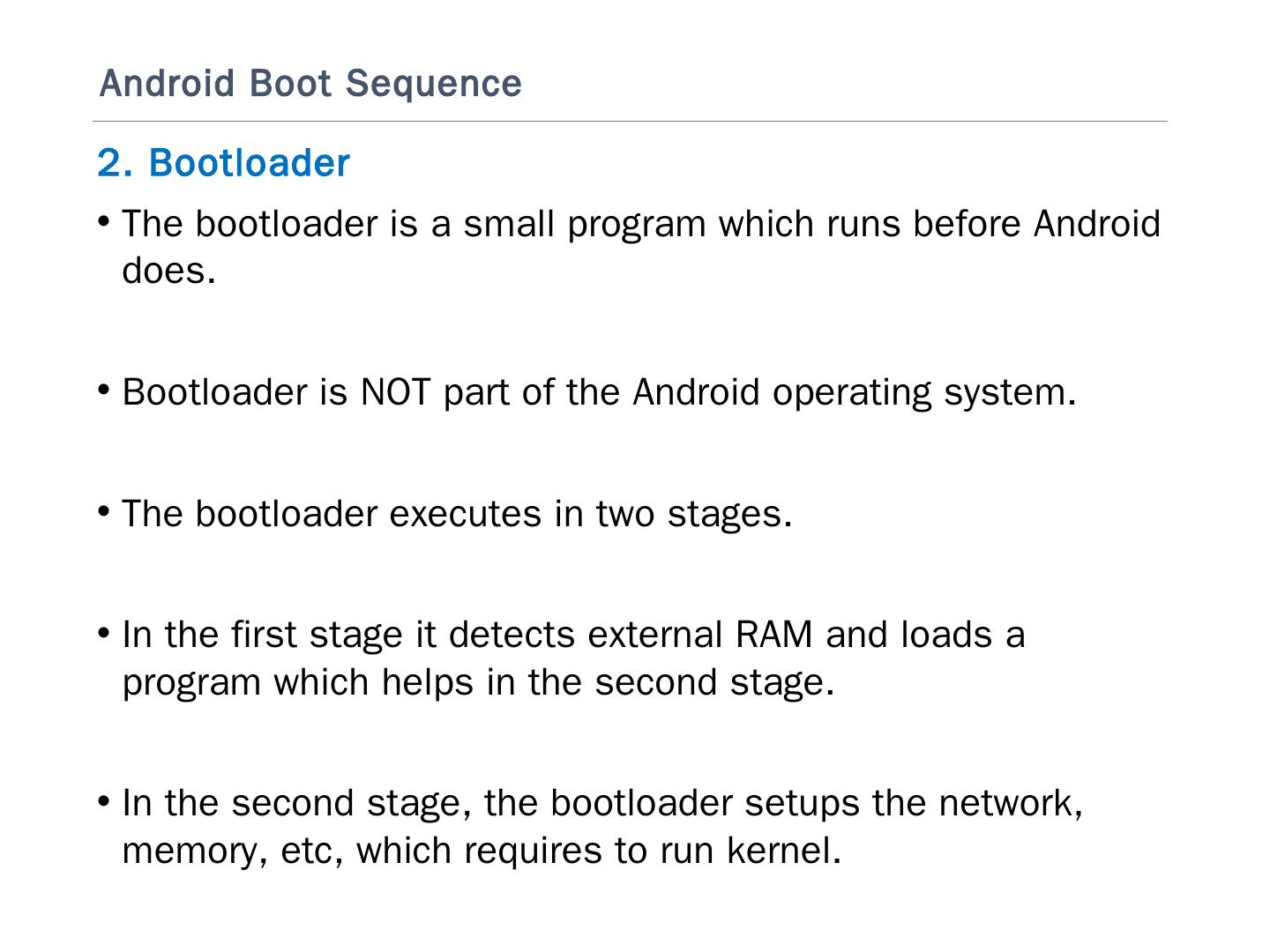1270x952 pixels.
Task: Click the word 'kernel' in last bullet
Action: (783, 851)
